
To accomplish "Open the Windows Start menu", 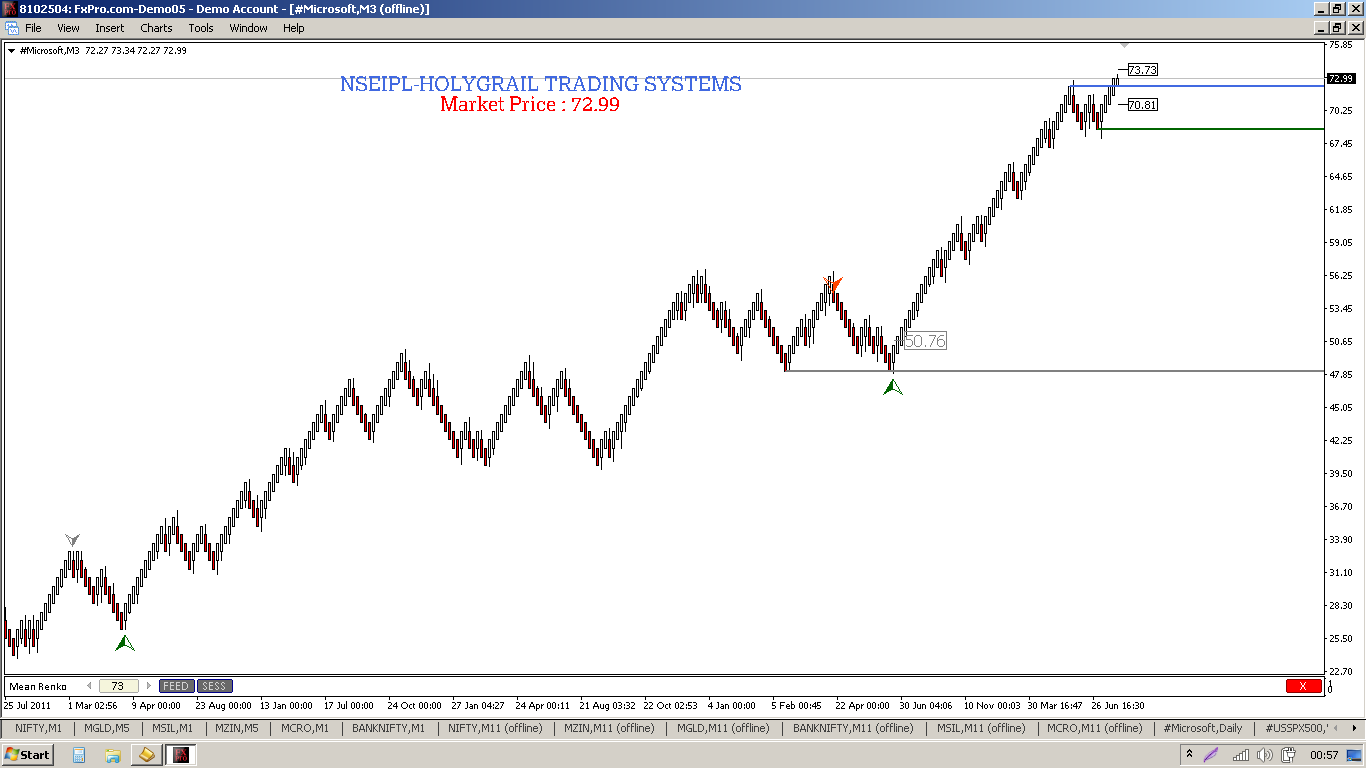I will pos(28,754).
